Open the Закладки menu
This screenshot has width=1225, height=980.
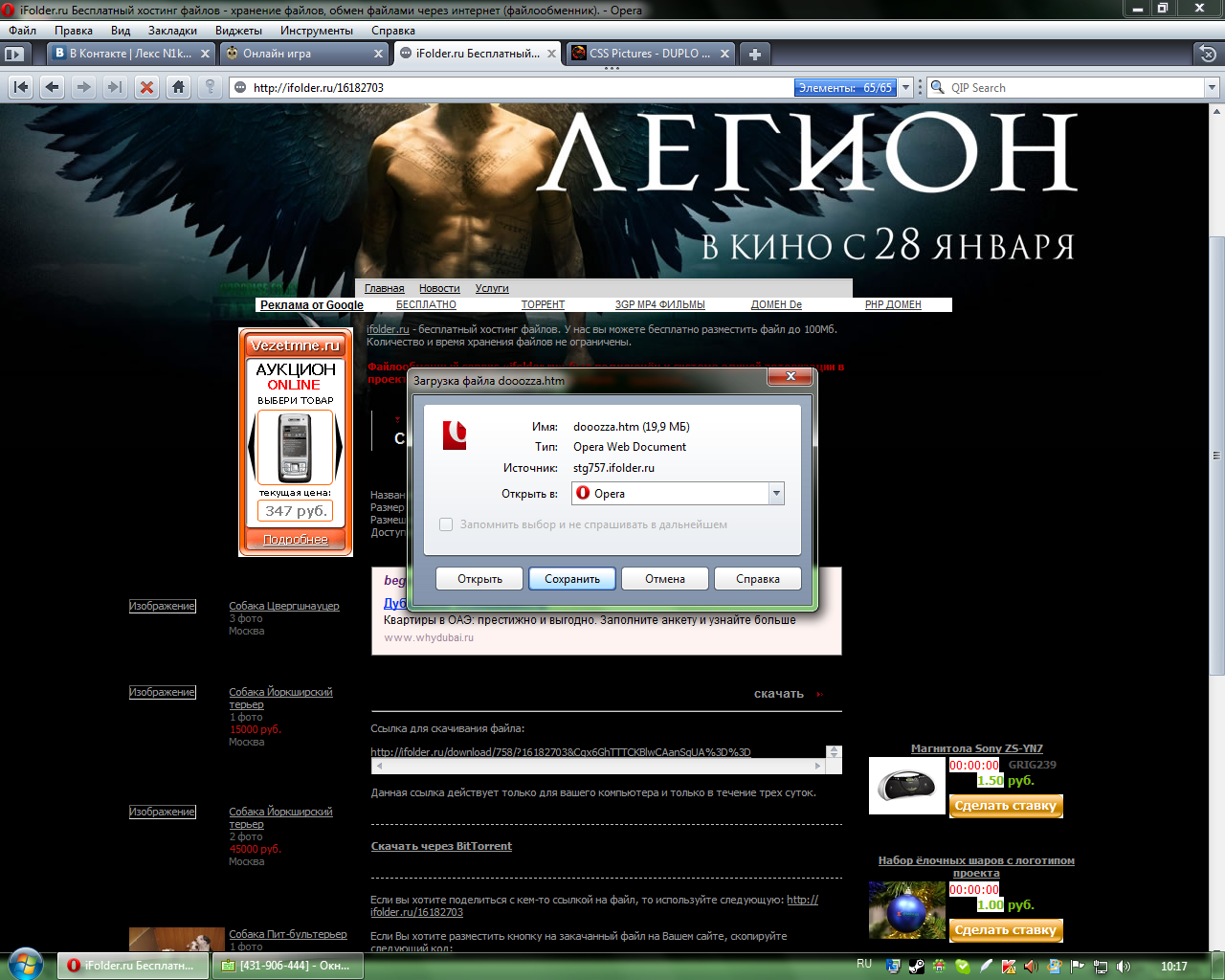pyautogui.click(x=172, y=31)
